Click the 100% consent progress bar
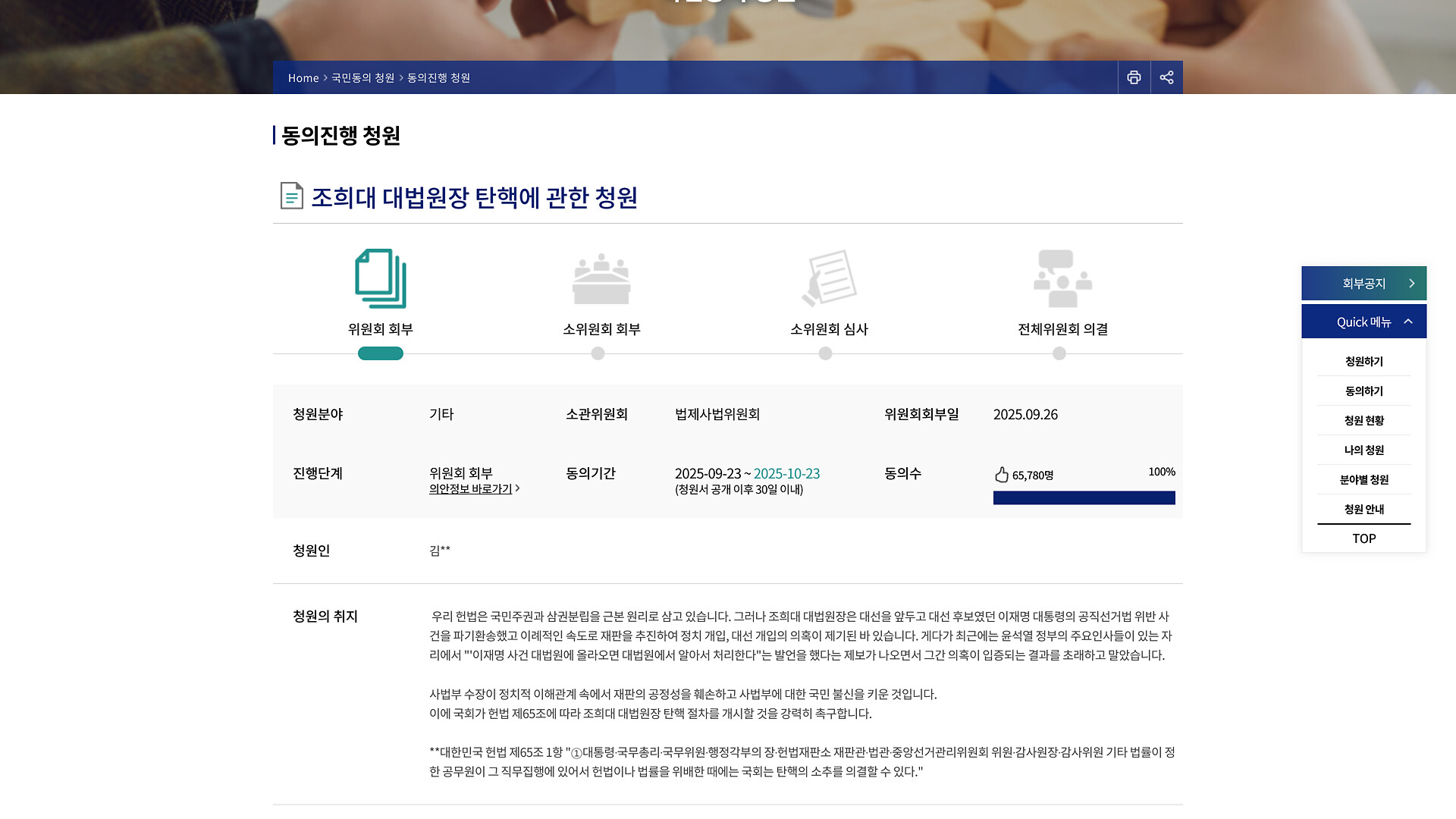This screenshot has width=1456, height=819. [x=1084, y=497]
